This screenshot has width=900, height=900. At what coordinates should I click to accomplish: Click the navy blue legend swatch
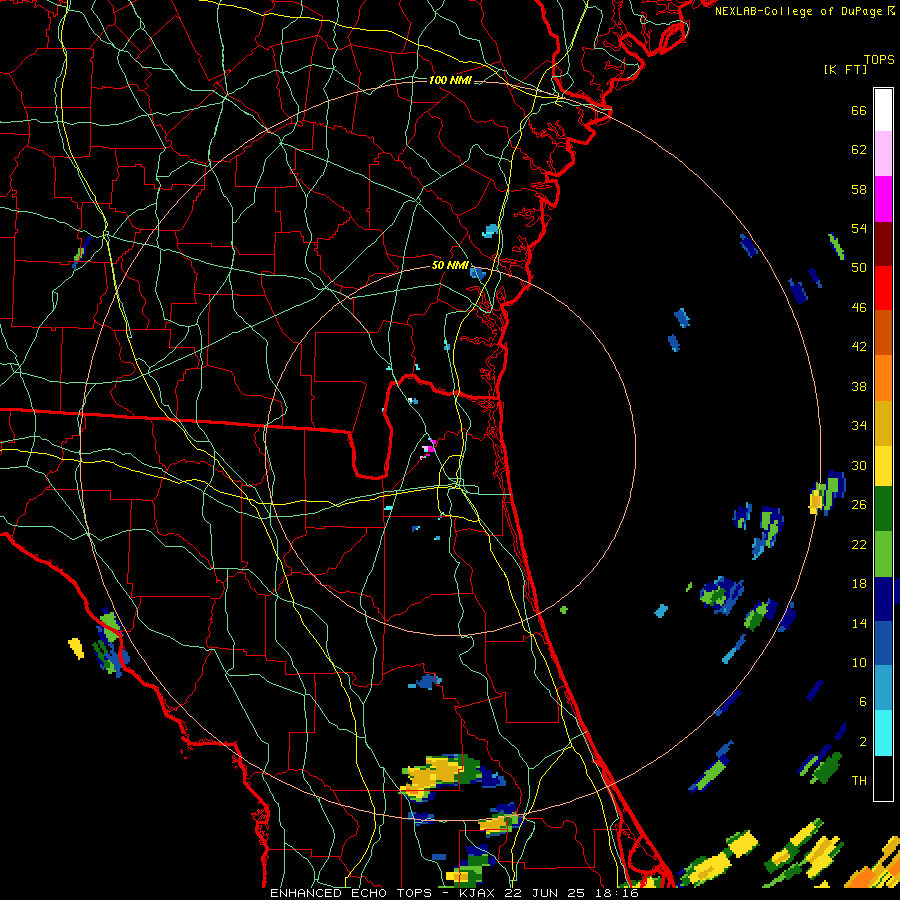coord(883,599)
